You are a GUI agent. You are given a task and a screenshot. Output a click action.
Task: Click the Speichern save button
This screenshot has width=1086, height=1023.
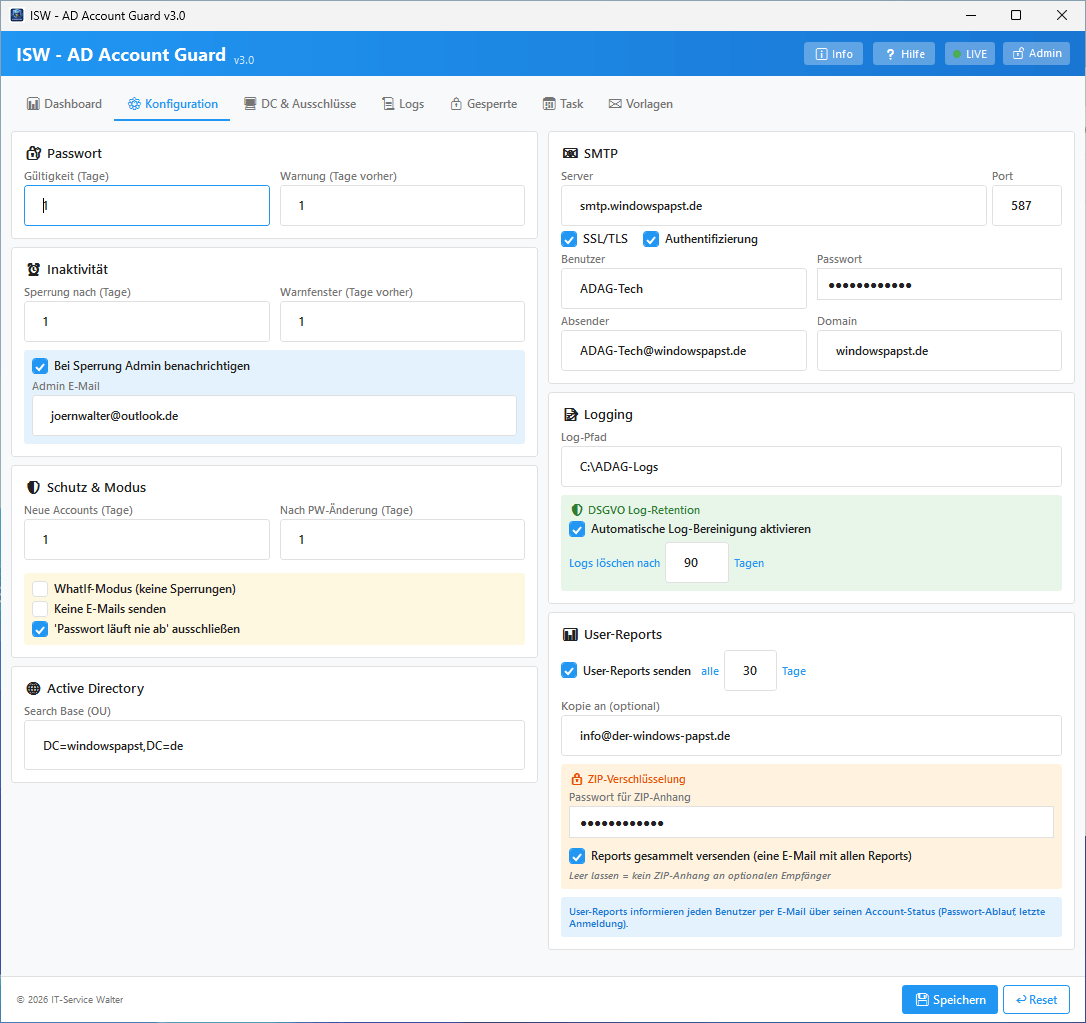(949, 1000)
